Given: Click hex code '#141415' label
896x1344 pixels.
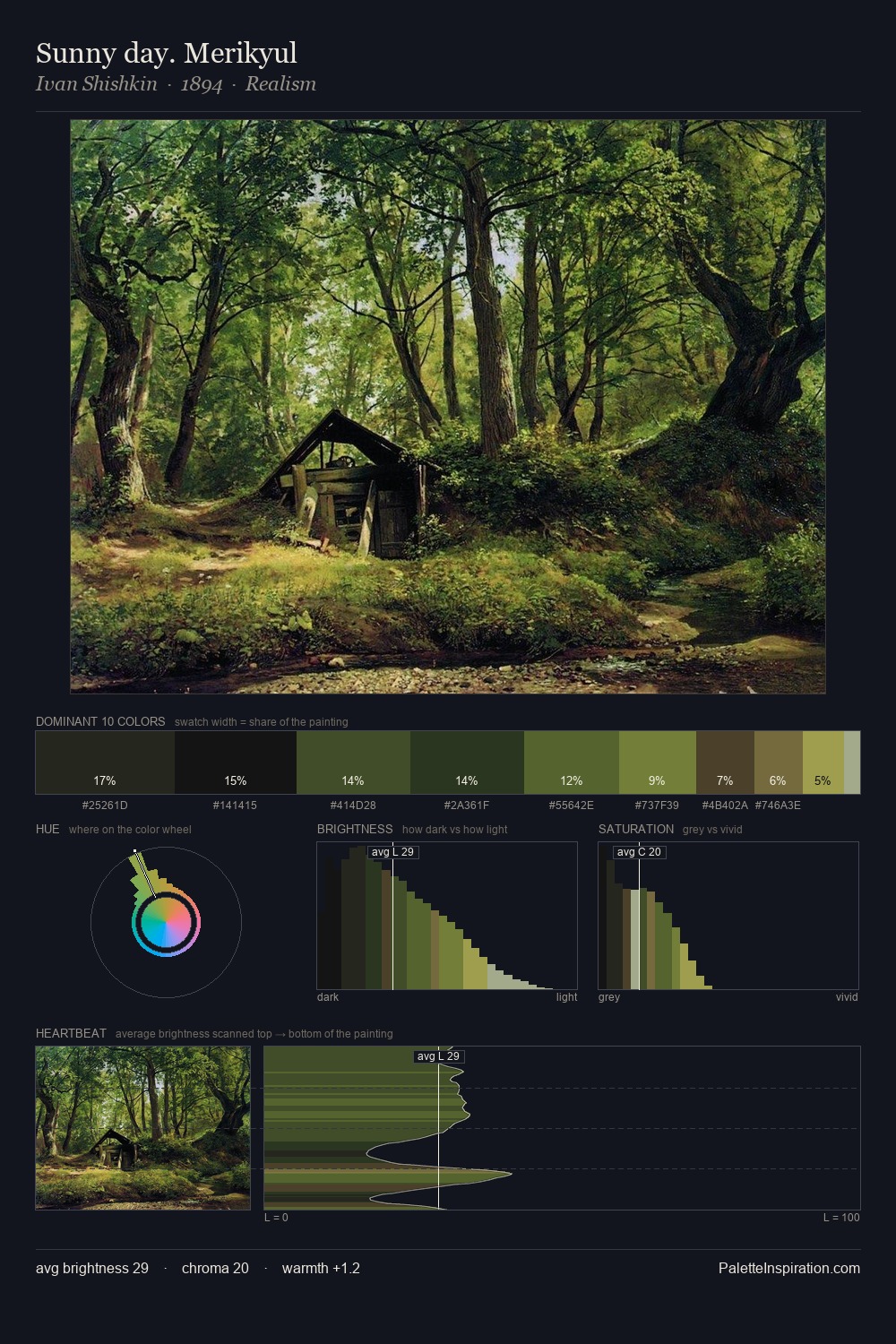Looking at the screenshot, I should pyautogui.click(x=235, y=805).
